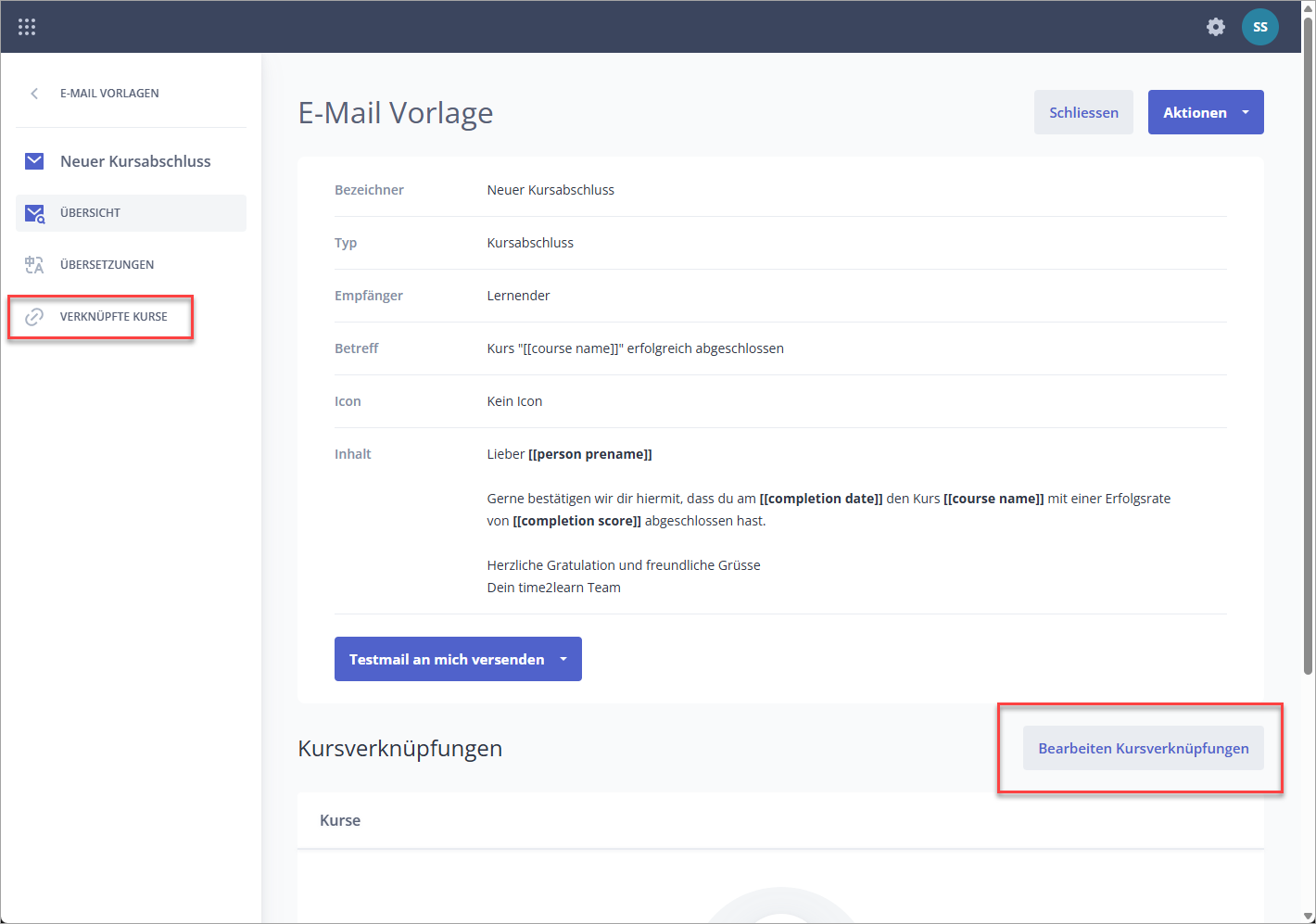The height and width of the screenshot is (924, 1316).
Task: Click the Betreff field label
Action: tap(356, 348)
